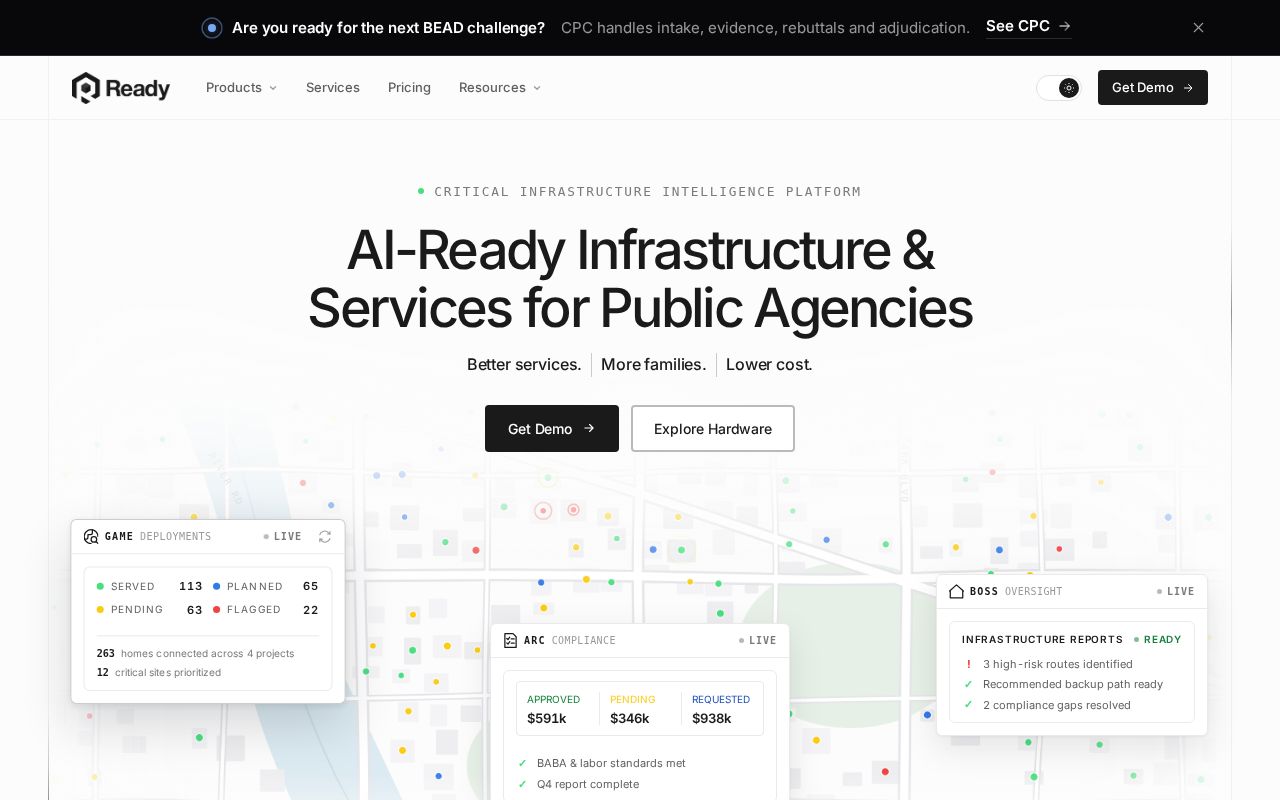The height and width of the screenshot is (800, 1280).
Task: Expand the Products menu
Action: pos(242,88)
